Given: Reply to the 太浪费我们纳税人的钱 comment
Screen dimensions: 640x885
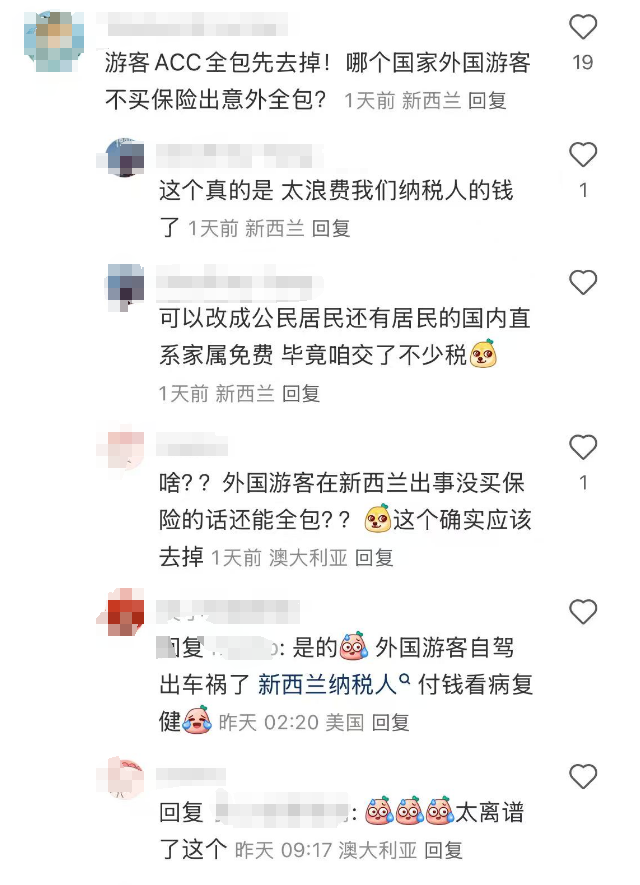Looking at the screenshot, I should 331,229.
